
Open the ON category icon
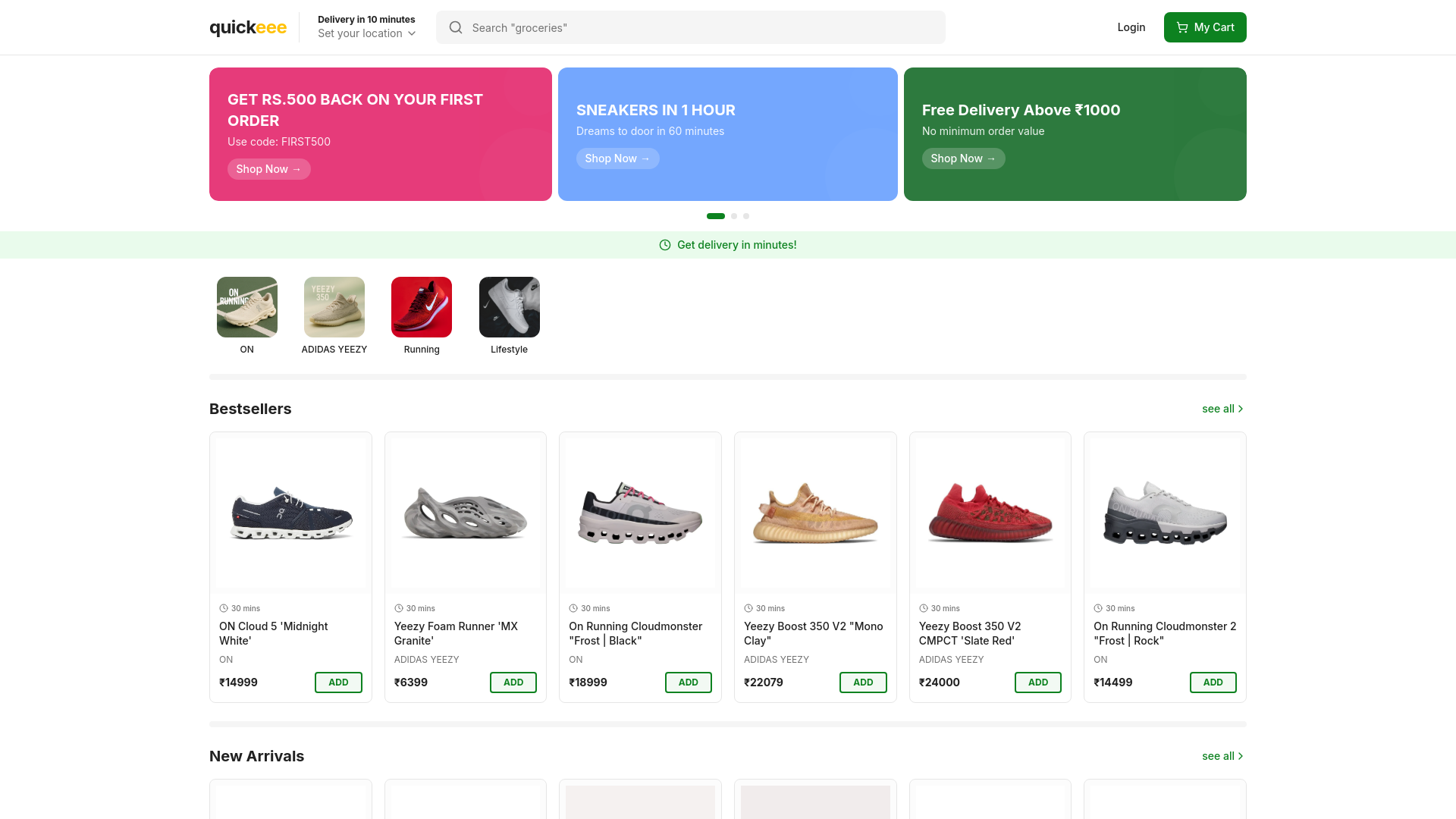coord(246,307)
